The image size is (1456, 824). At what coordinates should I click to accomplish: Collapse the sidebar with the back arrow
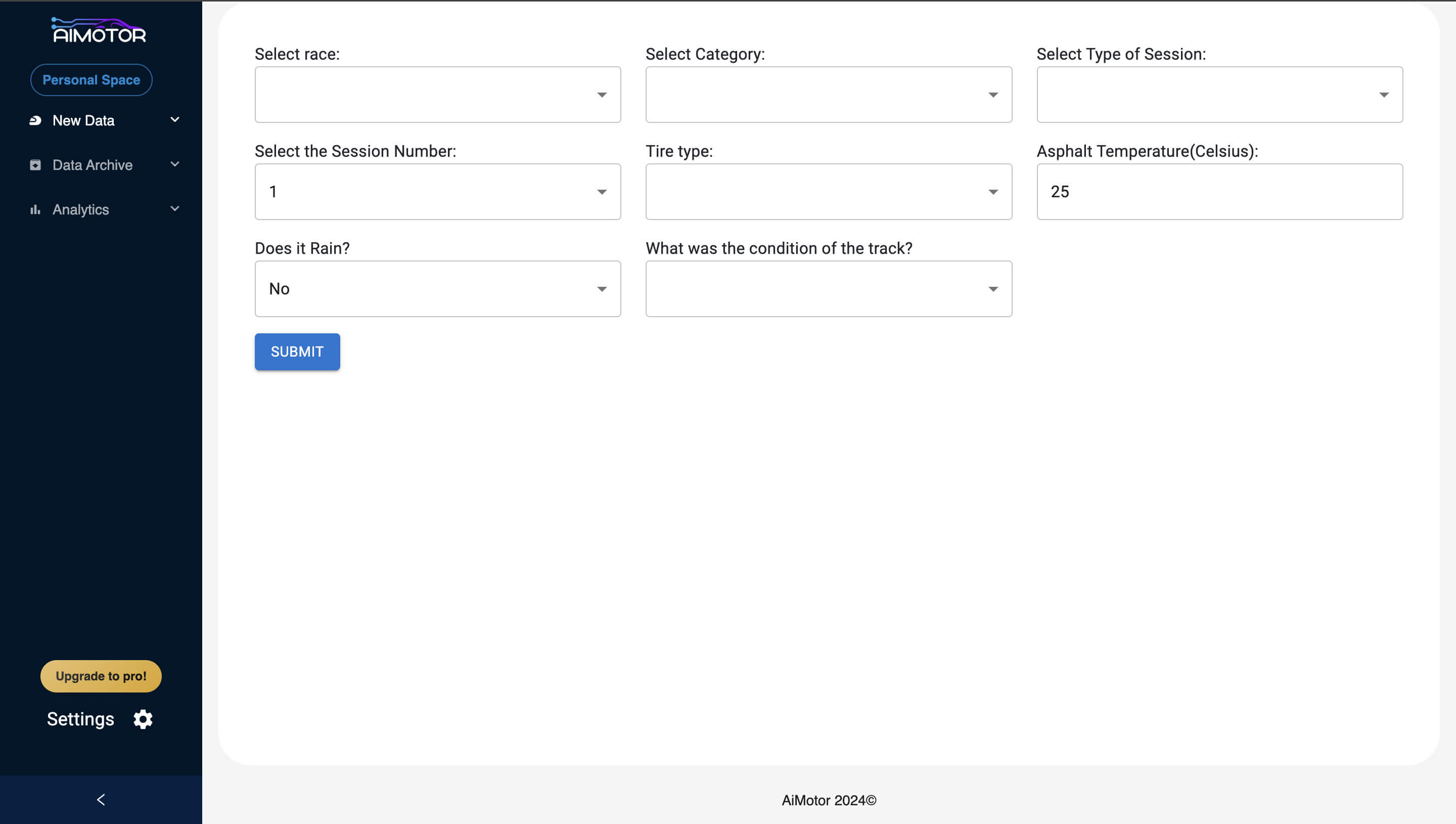pos(101,799)
